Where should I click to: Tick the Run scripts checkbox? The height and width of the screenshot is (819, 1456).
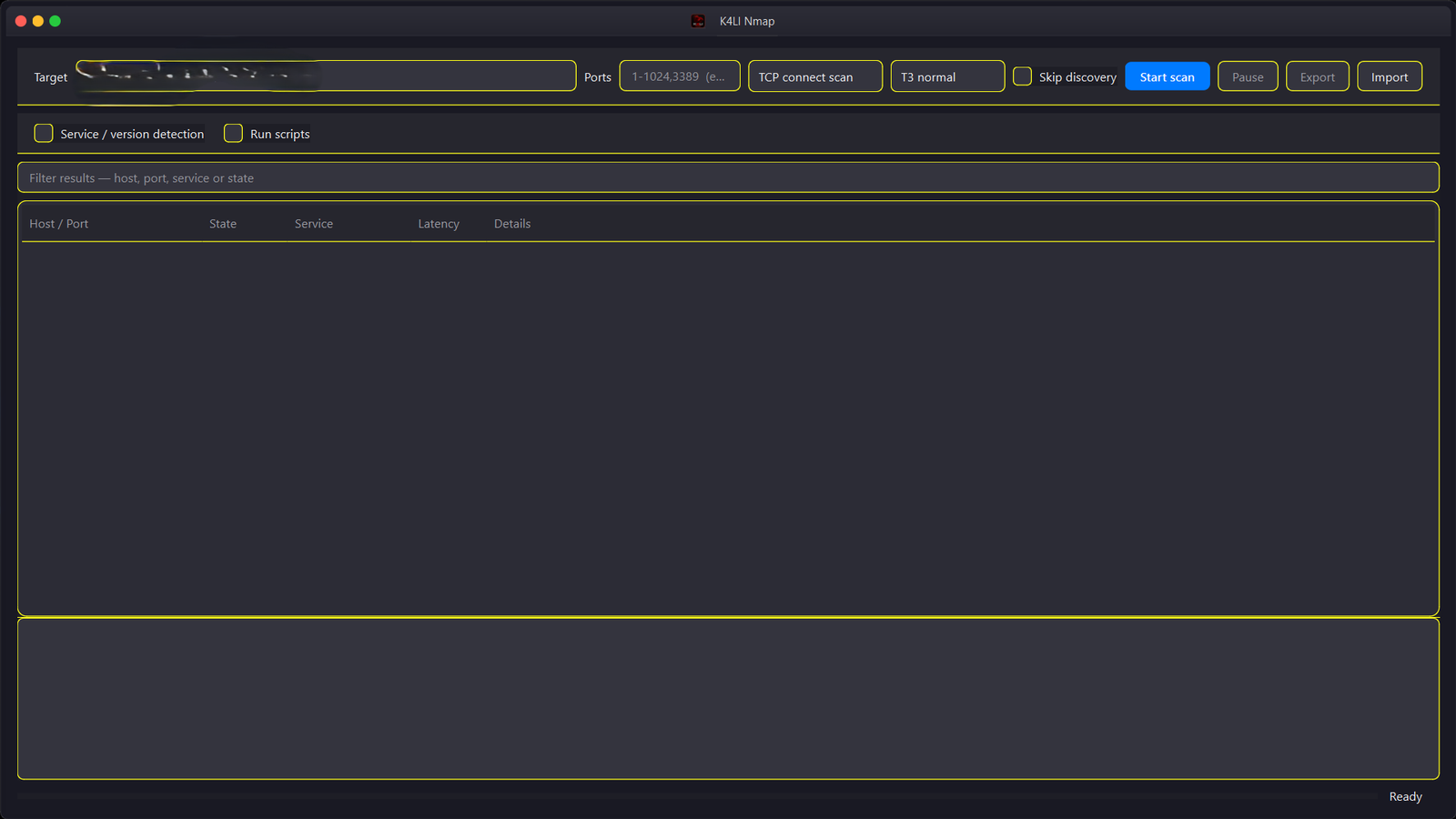233,133
